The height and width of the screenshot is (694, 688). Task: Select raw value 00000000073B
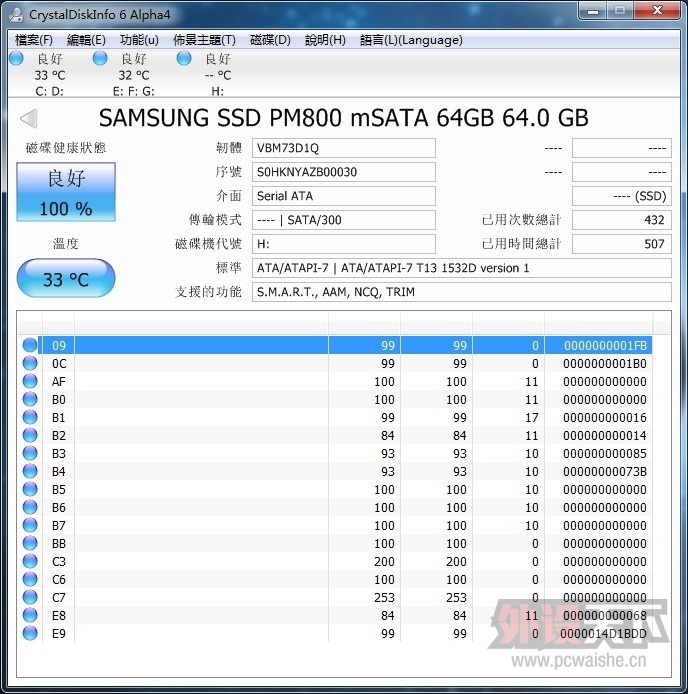tap(605, 472)
